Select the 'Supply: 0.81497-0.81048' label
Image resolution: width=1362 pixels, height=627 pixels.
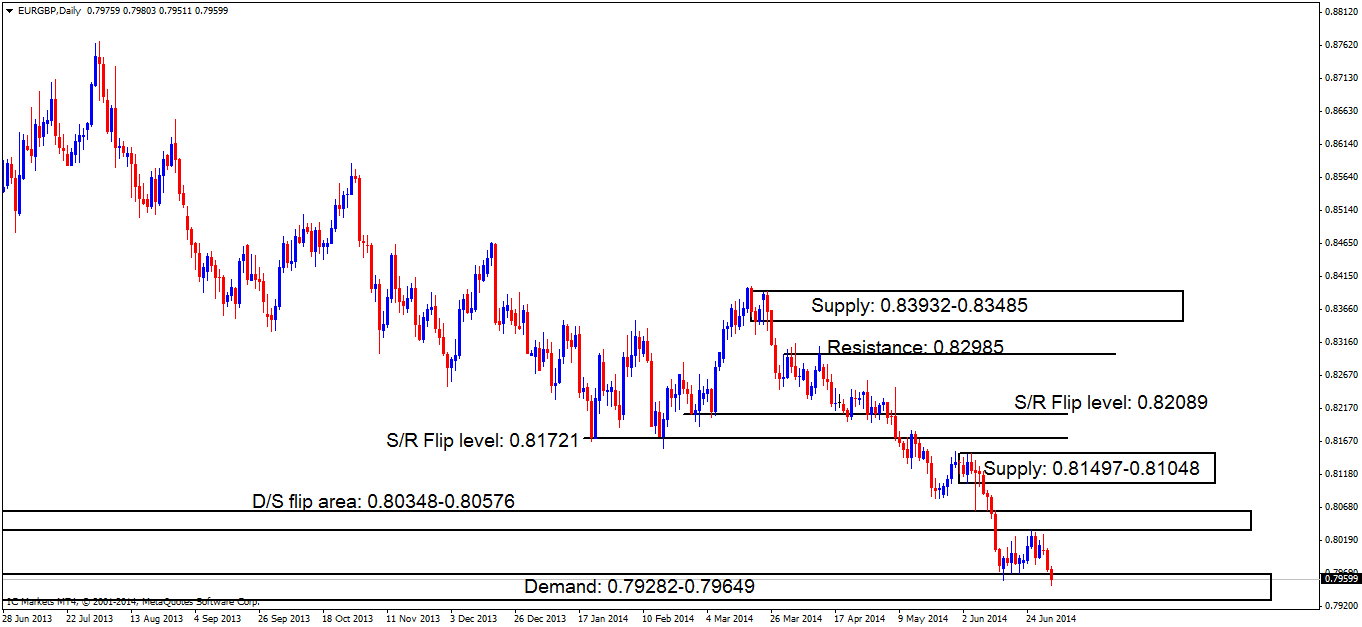(x=1092, y=468)
